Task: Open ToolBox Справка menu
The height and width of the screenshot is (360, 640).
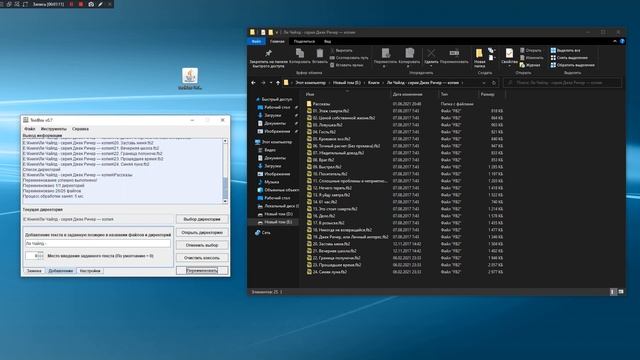Action: coord(80,129)
